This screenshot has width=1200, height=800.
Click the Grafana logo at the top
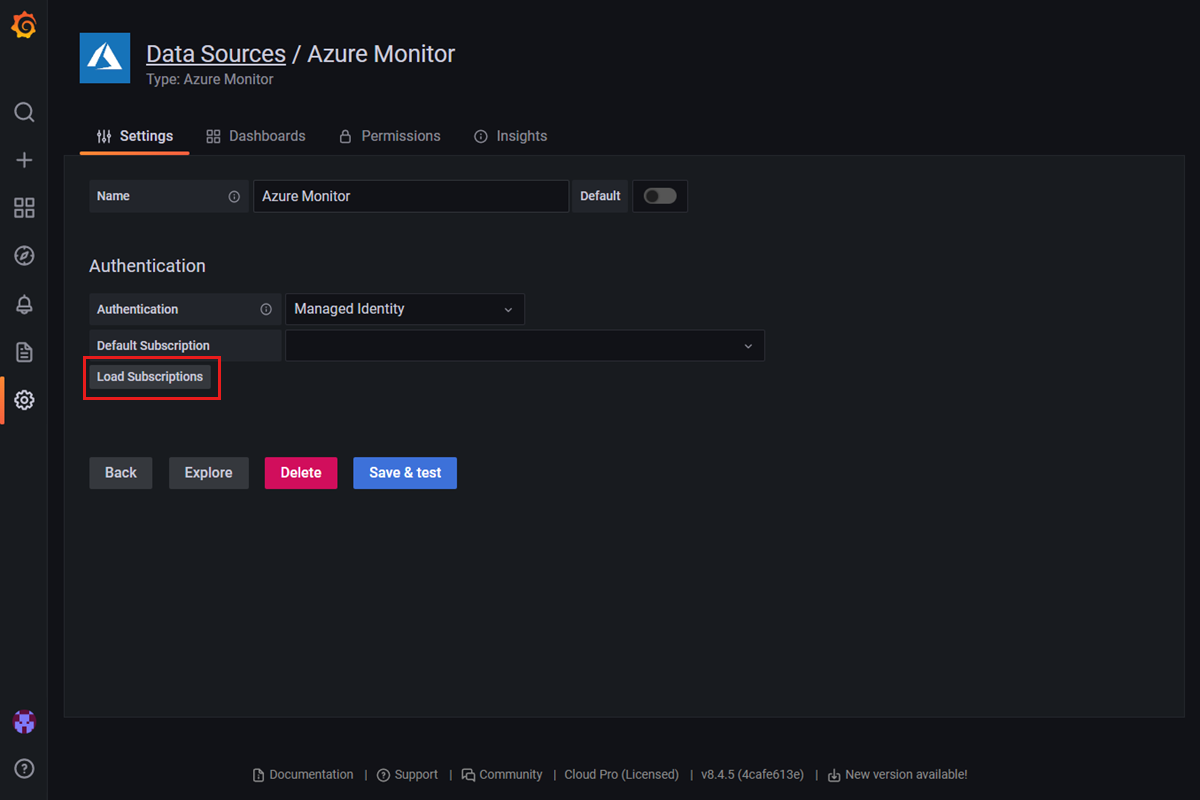point(24,24)
